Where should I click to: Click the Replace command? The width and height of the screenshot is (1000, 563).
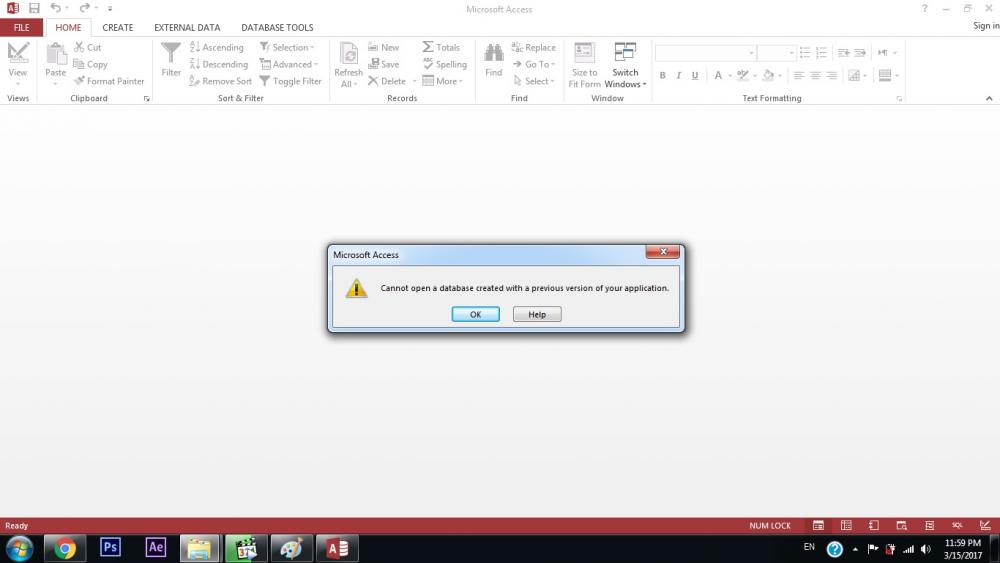point(534,47)
